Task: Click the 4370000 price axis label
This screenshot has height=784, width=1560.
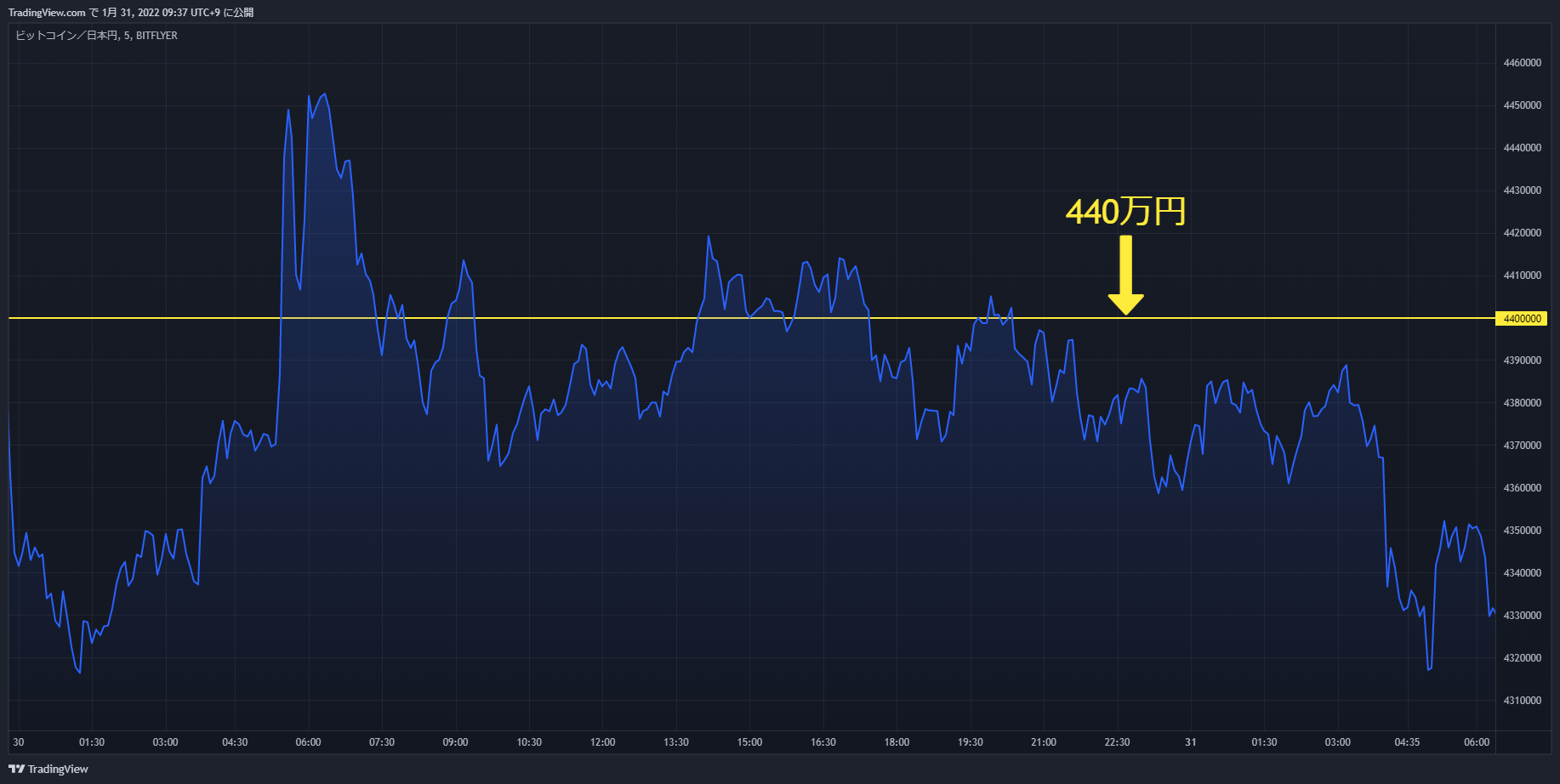Action: [x=1523, y=446]
